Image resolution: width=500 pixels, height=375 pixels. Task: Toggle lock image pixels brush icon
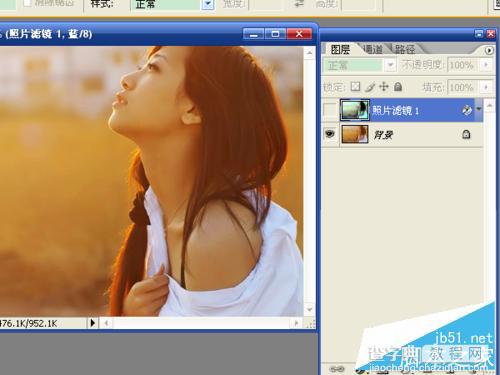(x=370, y=87)
